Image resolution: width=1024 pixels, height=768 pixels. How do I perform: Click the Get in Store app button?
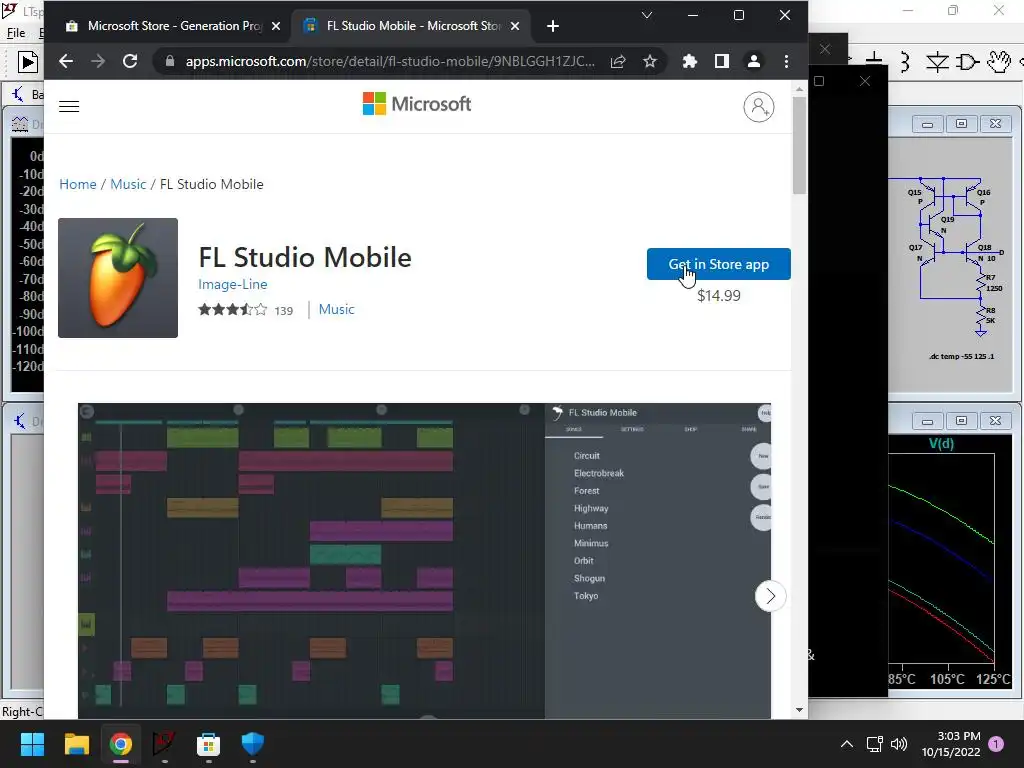point(718,264)
